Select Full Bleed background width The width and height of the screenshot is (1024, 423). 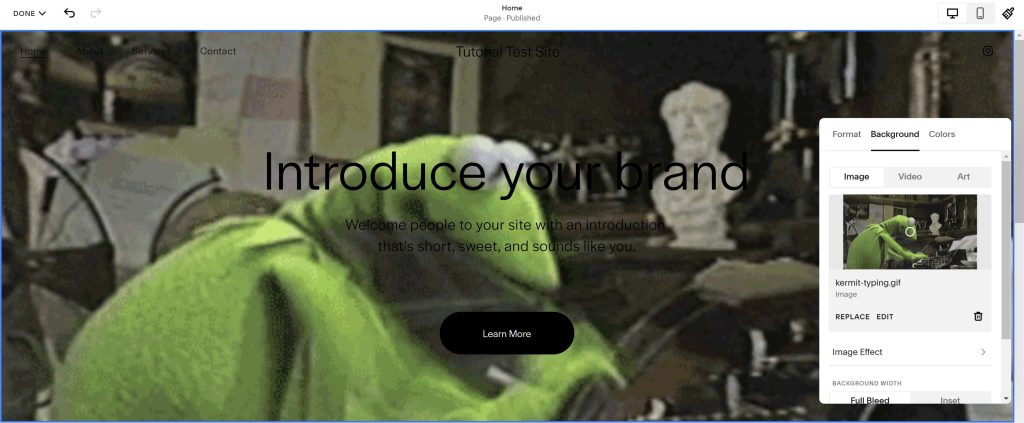pos(869,399)
